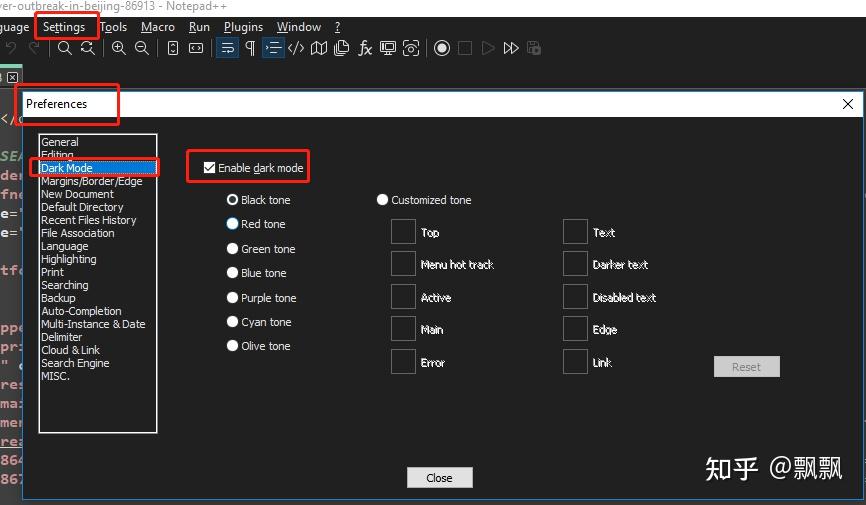Pick the Text color swatch
The height and width of the screenshot is (505, 866).
pos(575,232)
